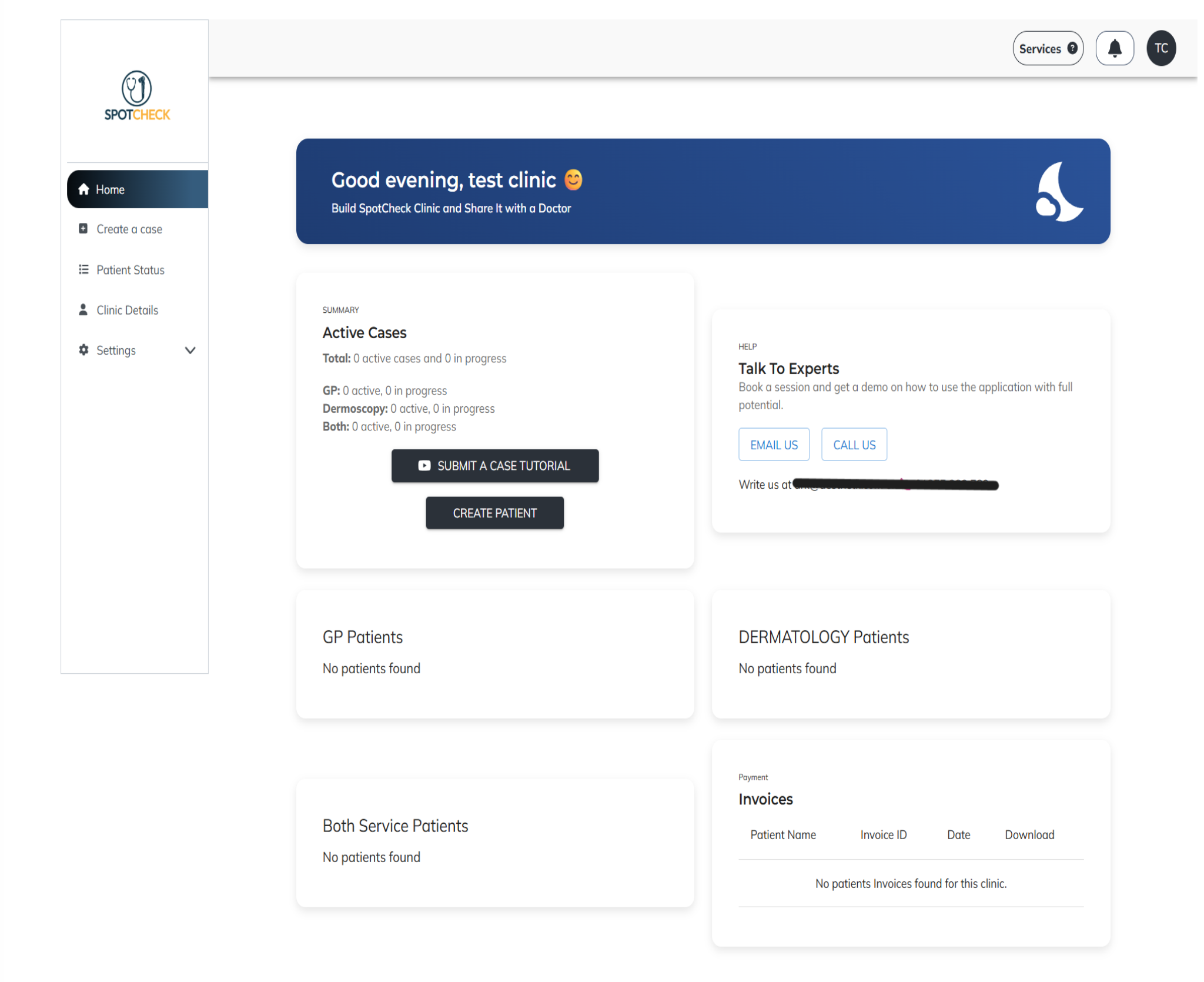Open the Services button

point(1048,48)
